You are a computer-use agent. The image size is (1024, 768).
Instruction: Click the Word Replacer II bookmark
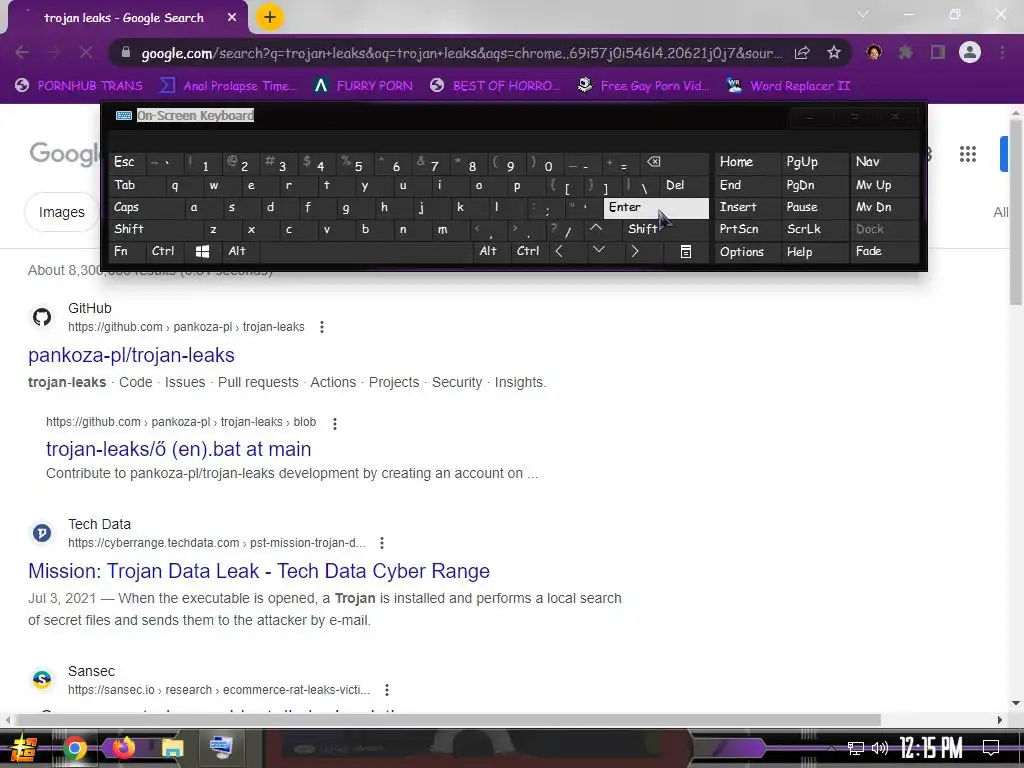point(788,86)
